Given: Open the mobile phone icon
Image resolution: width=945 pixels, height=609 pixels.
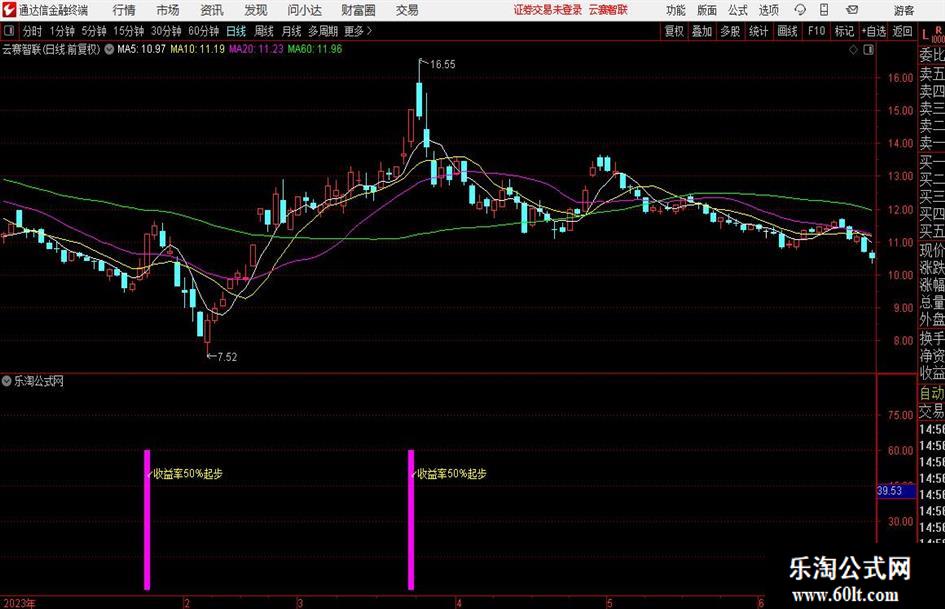Looking at the screenshot, I should (x=824, y=10).
